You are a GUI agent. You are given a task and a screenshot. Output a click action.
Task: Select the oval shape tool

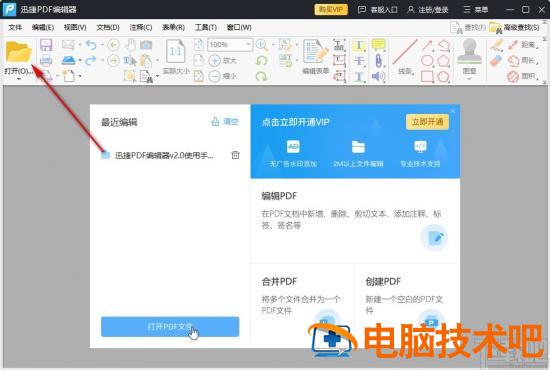pos(427,61)
